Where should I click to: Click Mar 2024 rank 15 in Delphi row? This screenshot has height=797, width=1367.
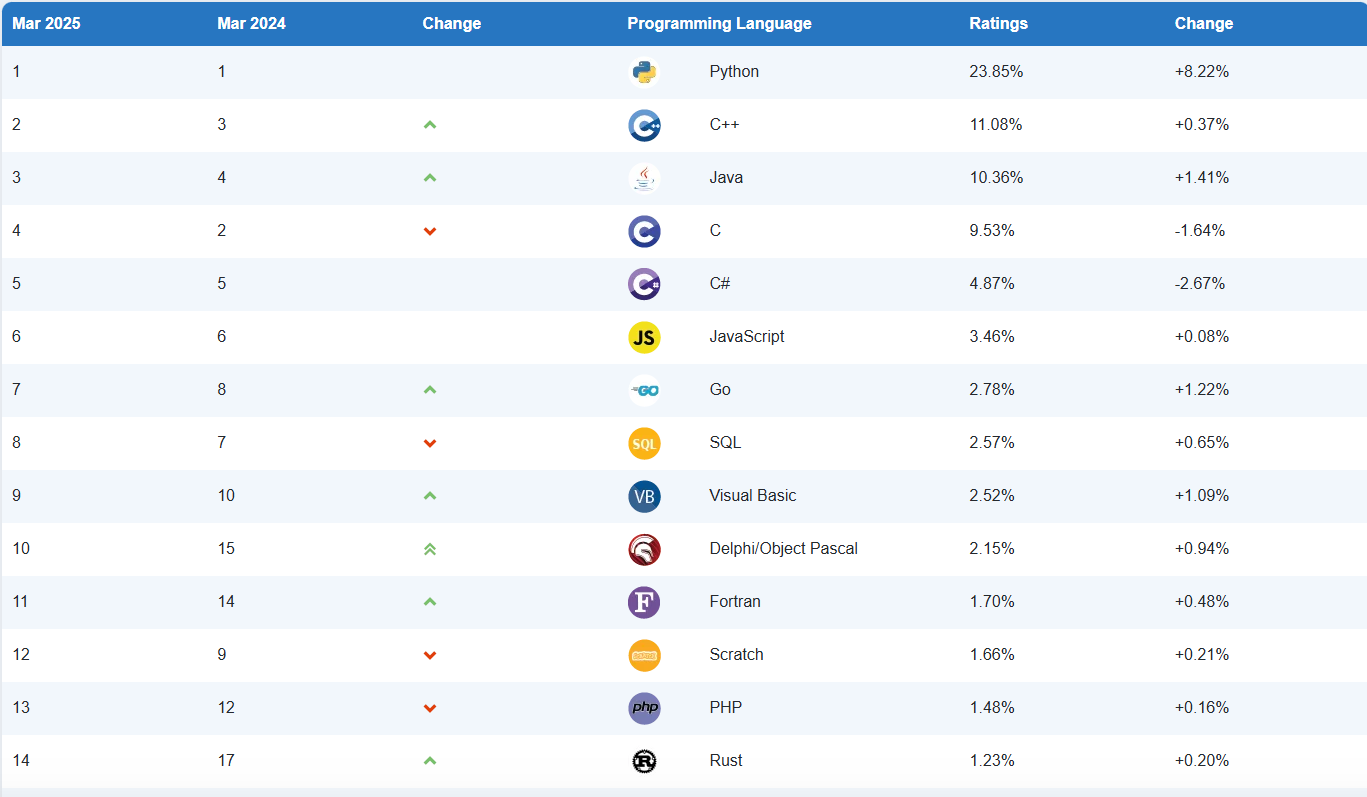click(226, 549)
